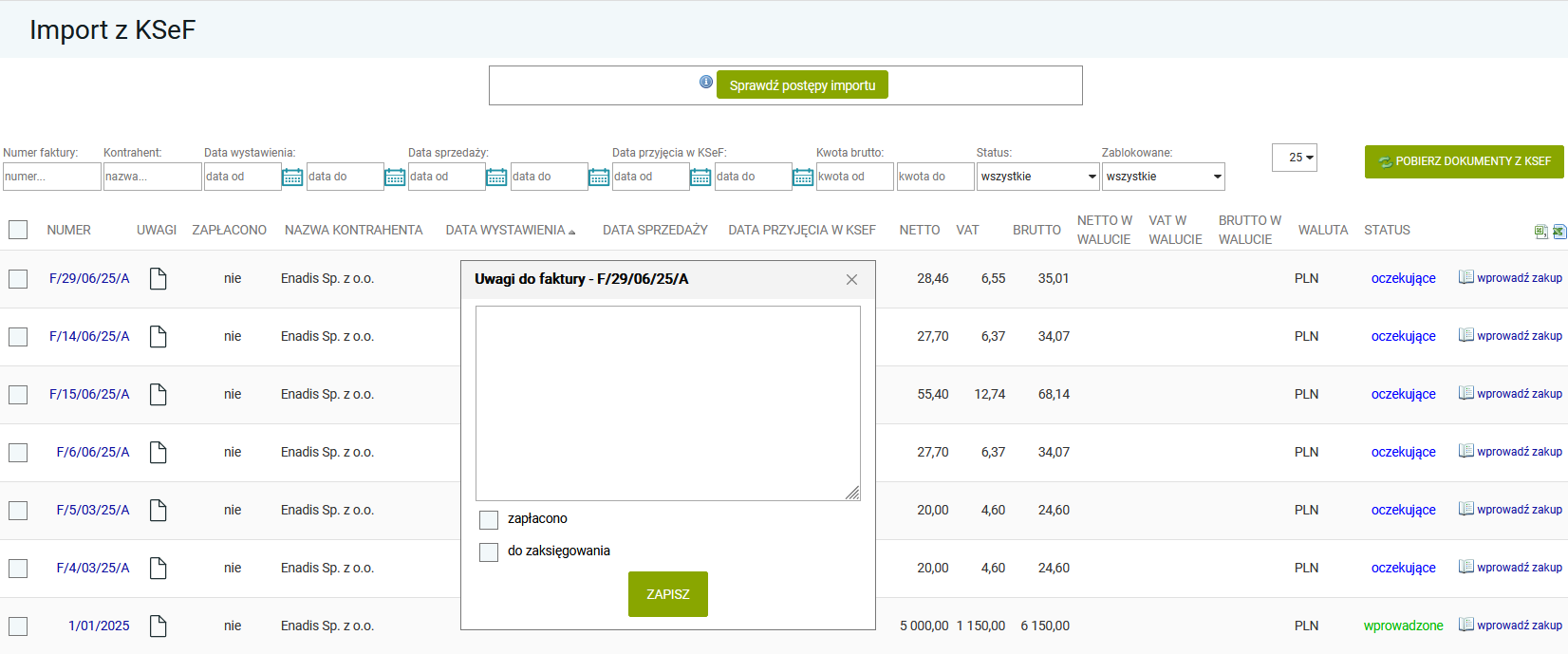The image size is (1568, 654).
Task: Export the table to CSV file
Action: (1540, 232)
